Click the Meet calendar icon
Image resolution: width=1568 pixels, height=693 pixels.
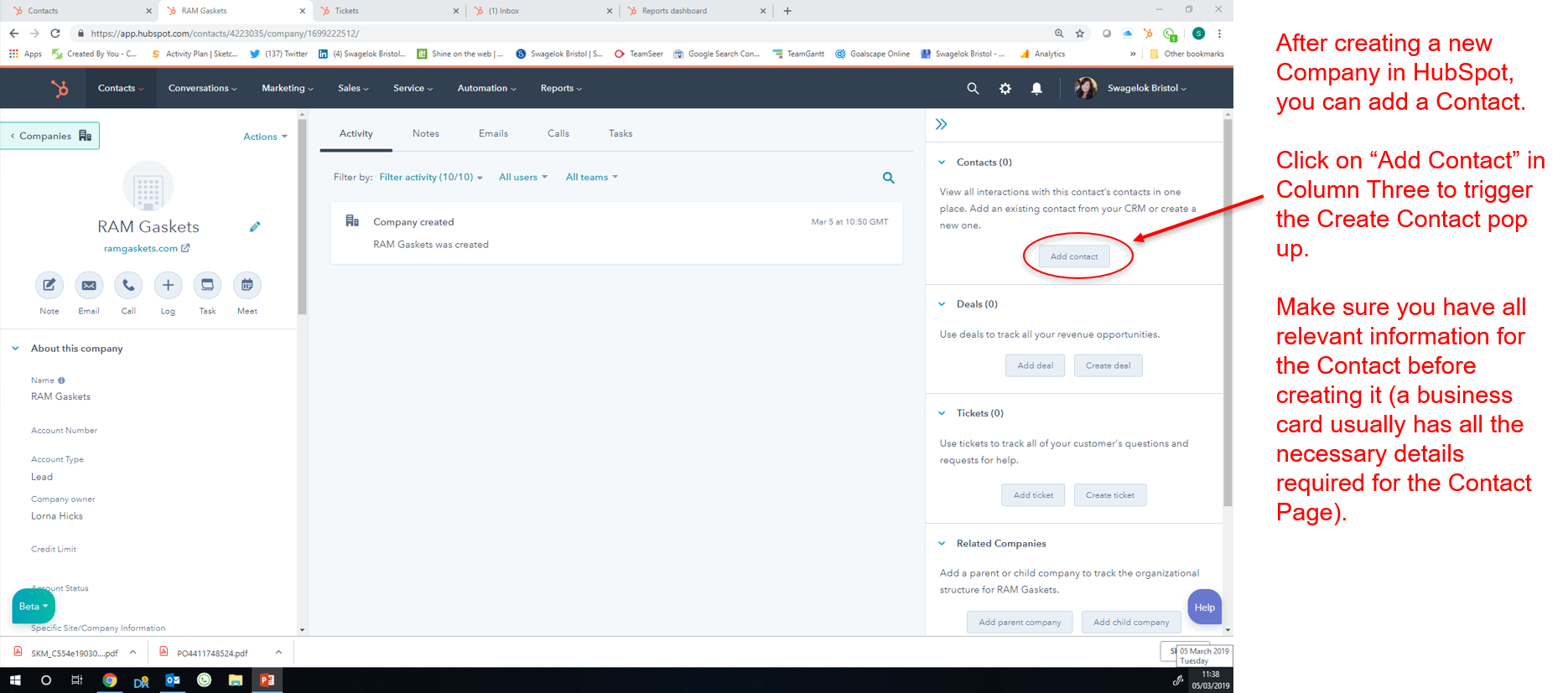tap(247, 286)
